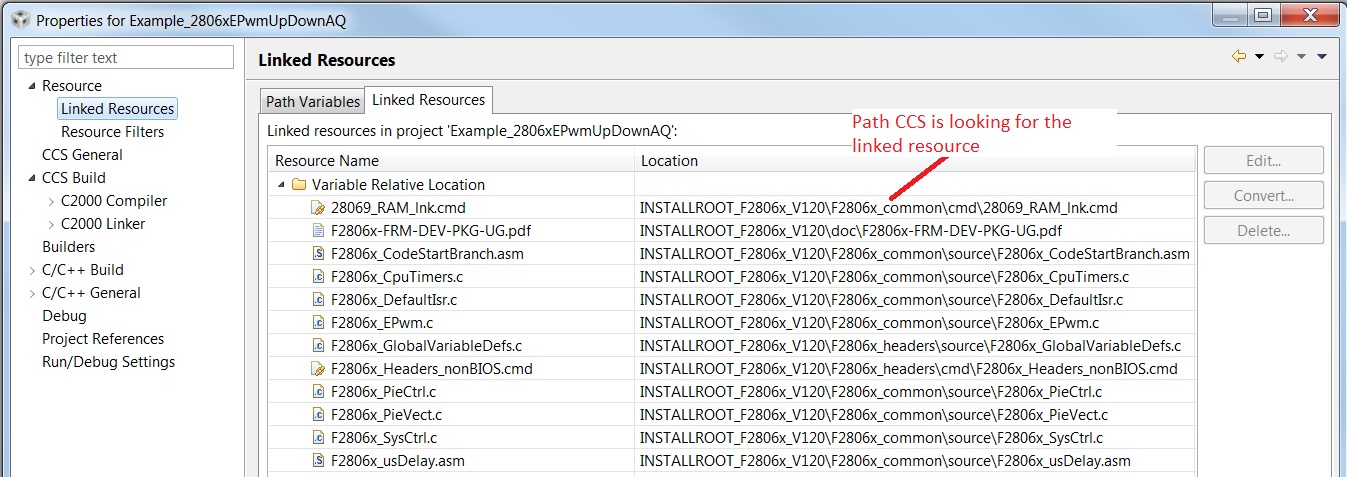The height and width of the screenshot is (477, 1347).
Task: Click the F2806x_usDelay.asm file icon
Action: click(x=318, y=461)
